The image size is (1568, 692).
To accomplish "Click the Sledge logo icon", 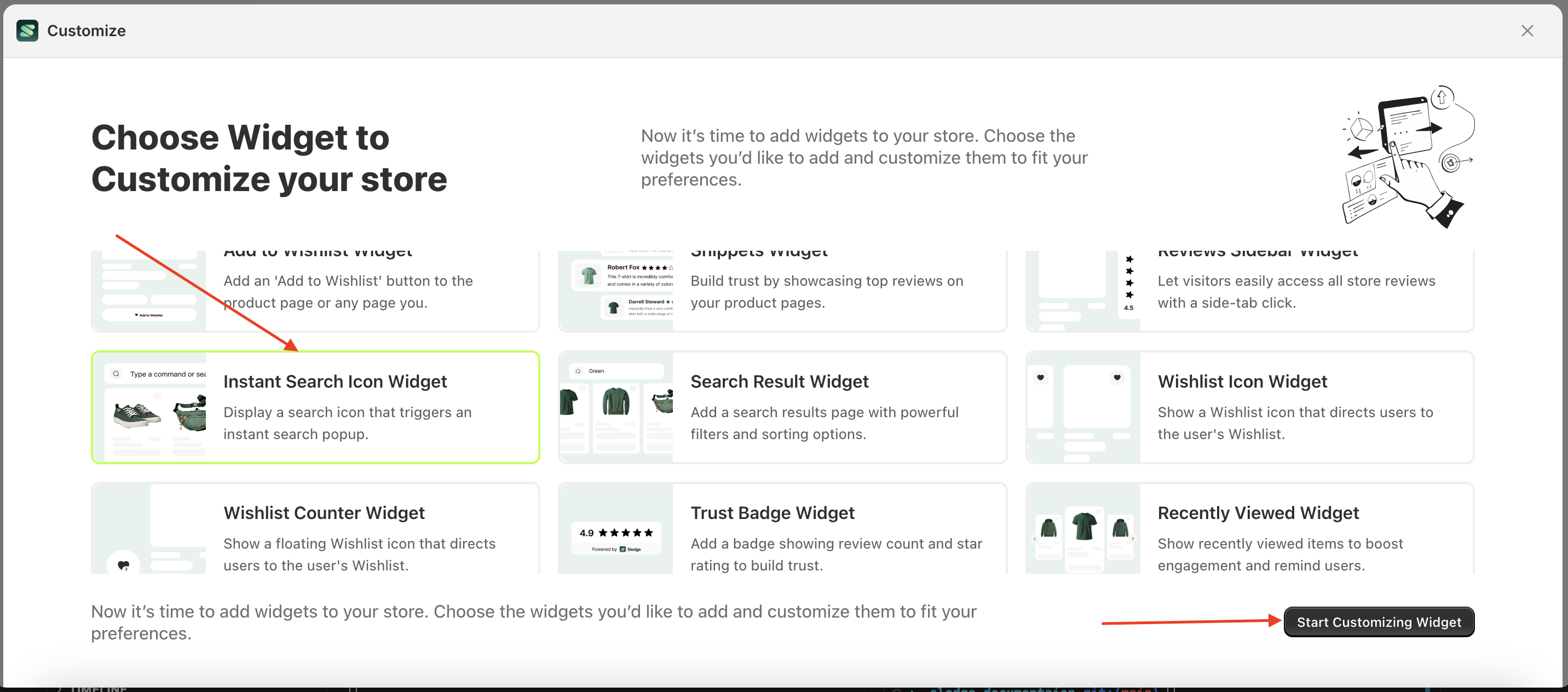I will [x=27, y=31].
